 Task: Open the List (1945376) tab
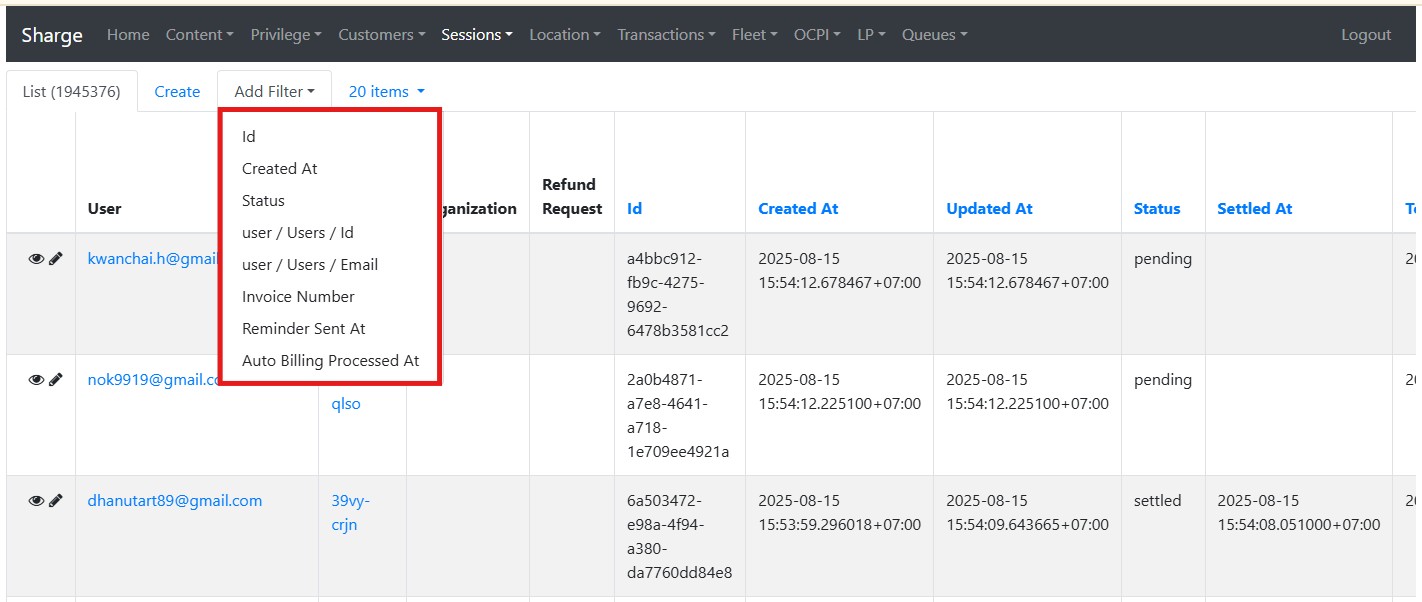71,92
